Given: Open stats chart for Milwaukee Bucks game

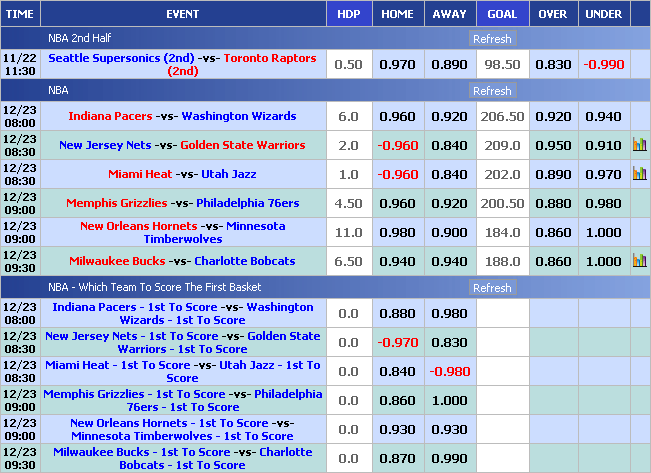Looking at the screenshot, I should tap(639, 261).
